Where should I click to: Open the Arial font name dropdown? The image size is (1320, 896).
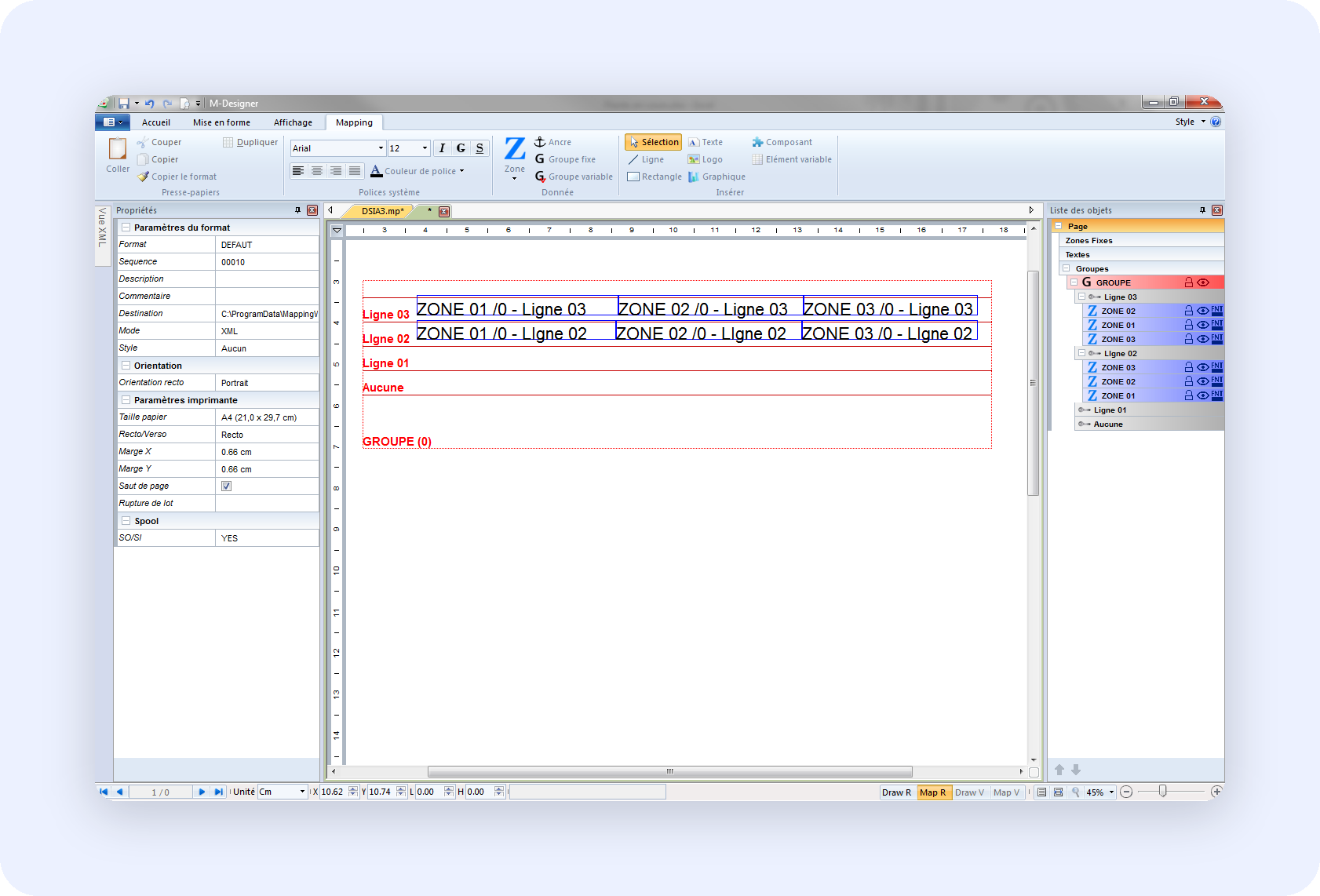381,148
